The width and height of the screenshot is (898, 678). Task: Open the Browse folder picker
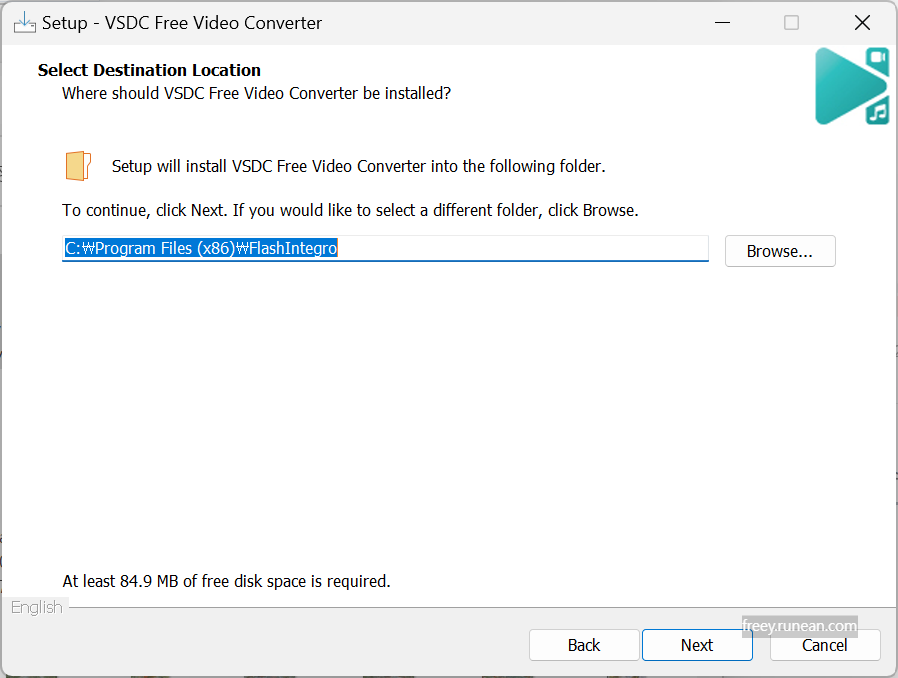(779, 250)
